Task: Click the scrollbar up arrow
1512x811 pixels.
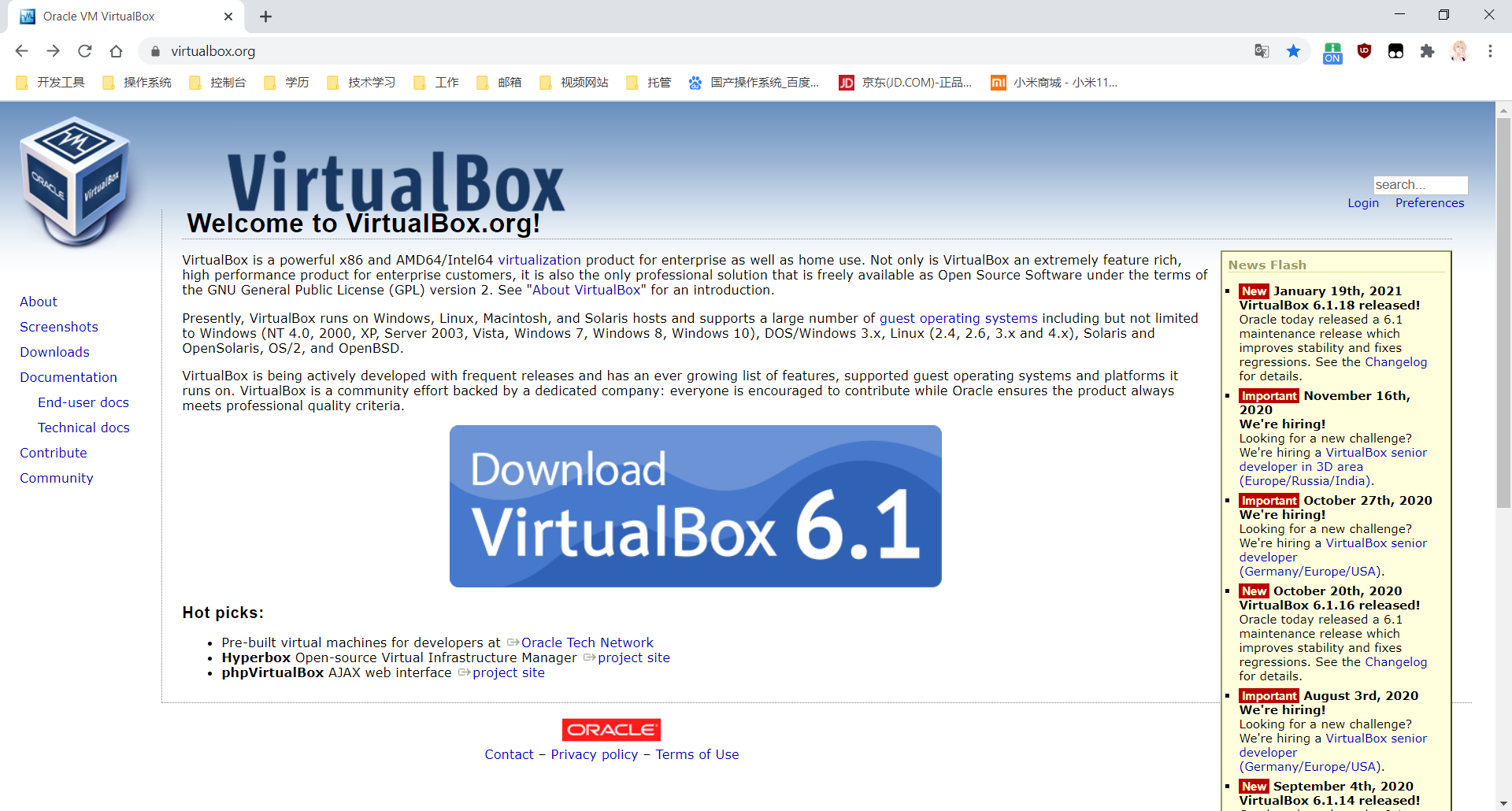Action: (x=1503, y=109)
